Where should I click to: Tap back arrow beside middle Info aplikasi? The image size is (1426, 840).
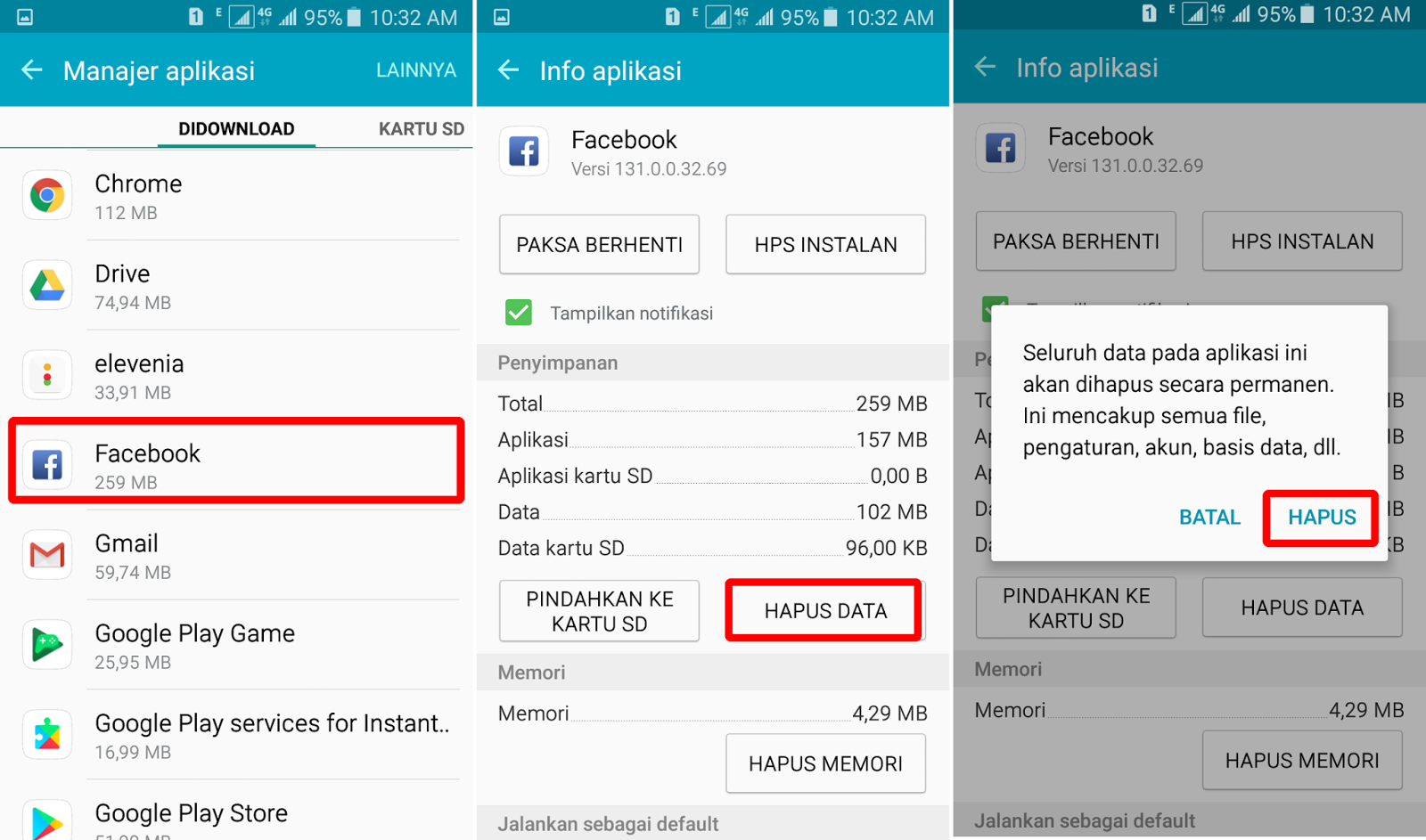point(509,69)
